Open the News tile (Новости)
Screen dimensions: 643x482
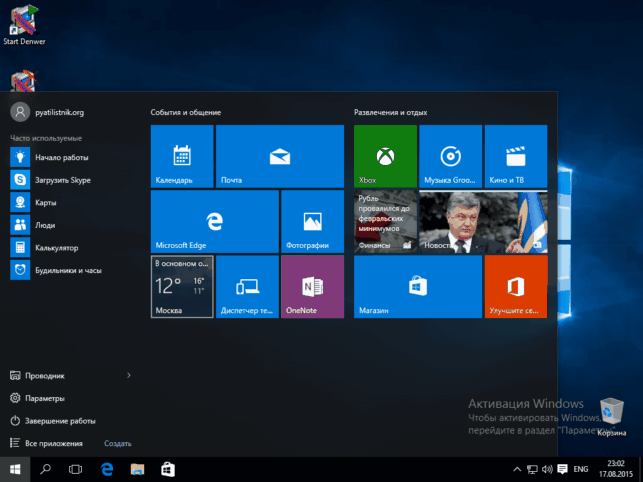point(483,222)
